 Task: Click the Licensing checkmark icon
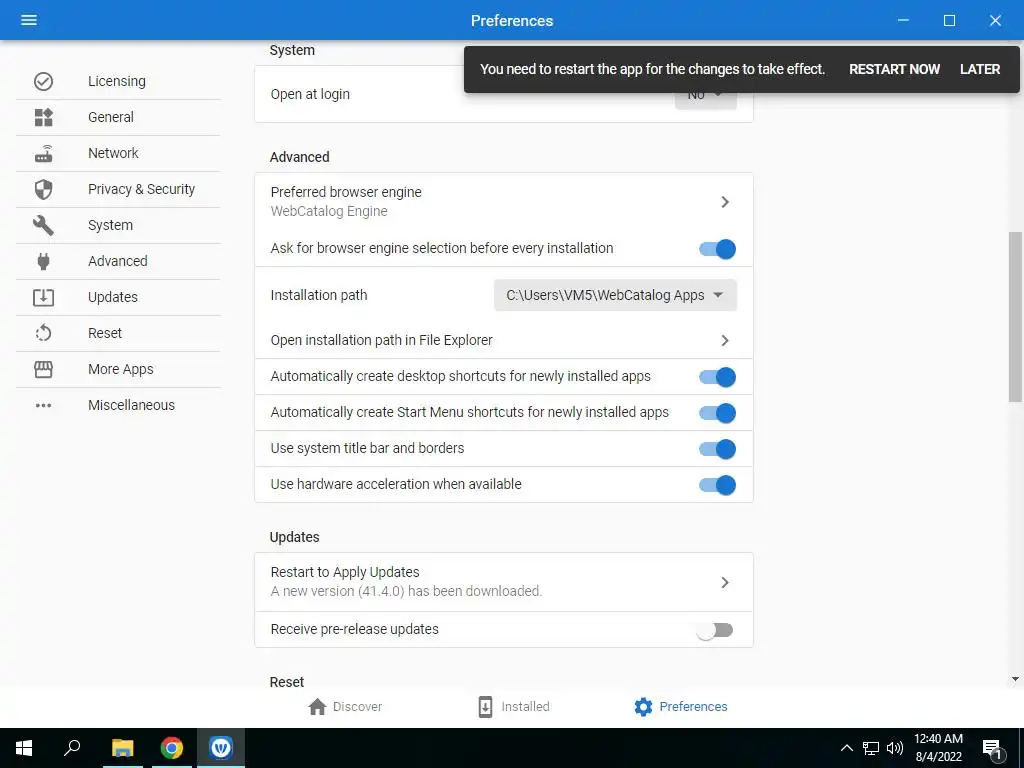pos(43,81)
